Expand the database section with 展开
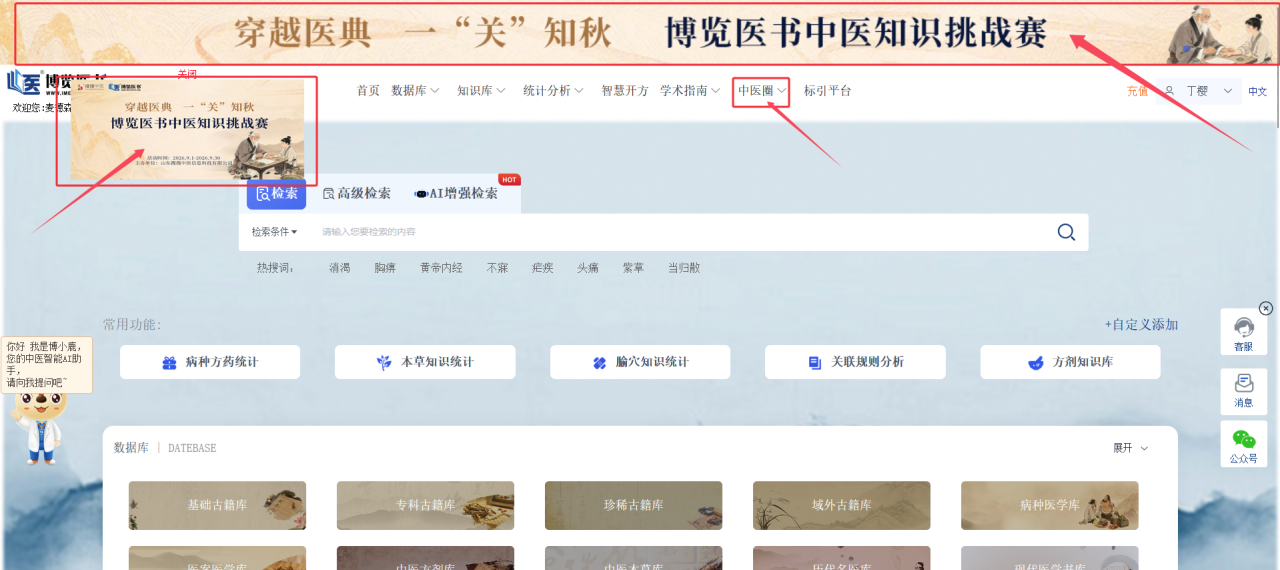The image size is (1280, 570). (1131, 448)
